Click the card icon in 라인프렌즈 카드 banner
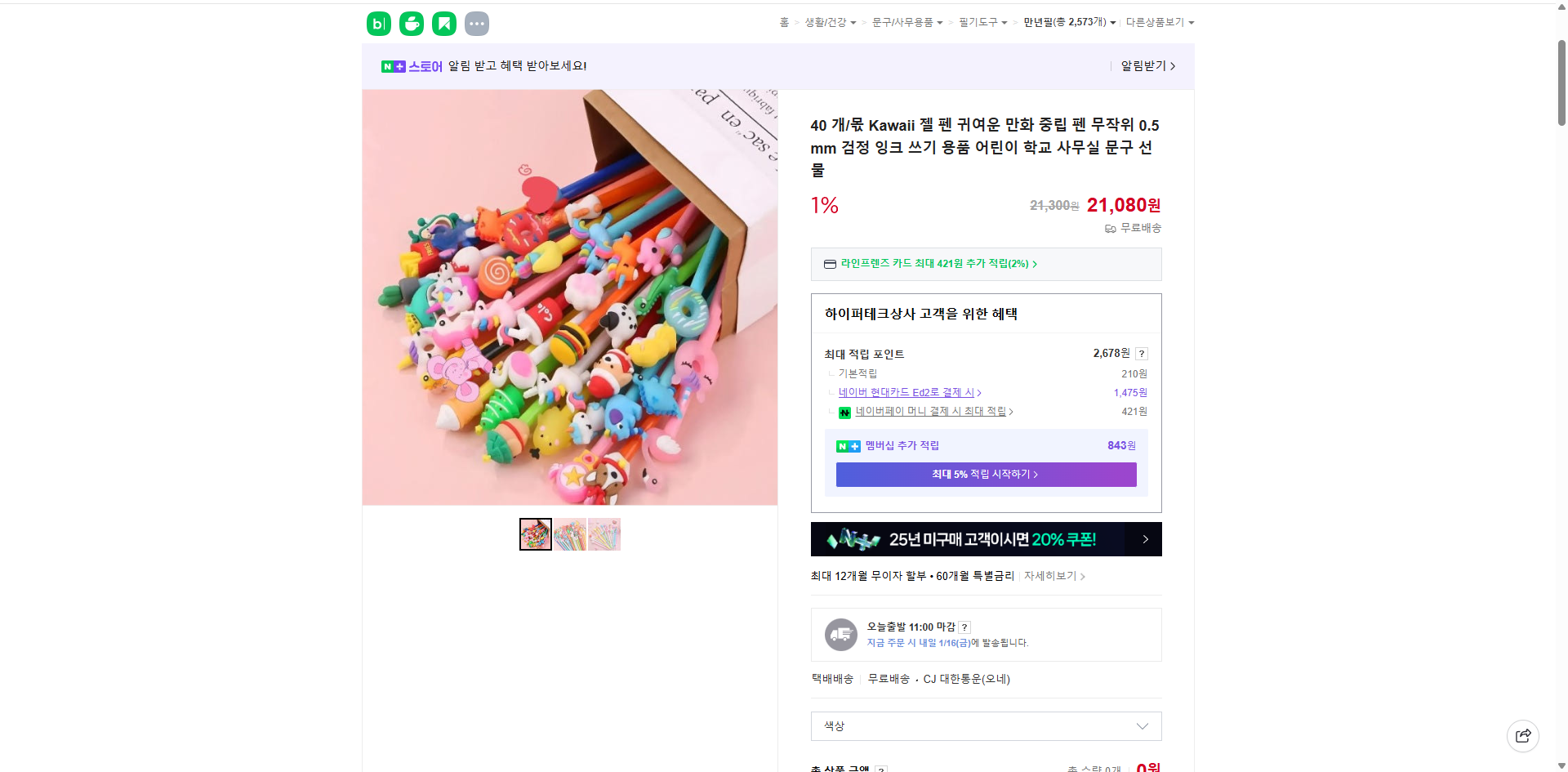Image resolution: width=1568 pixels, height=772 pixels. pyautogui.click(x=829, y=264)
